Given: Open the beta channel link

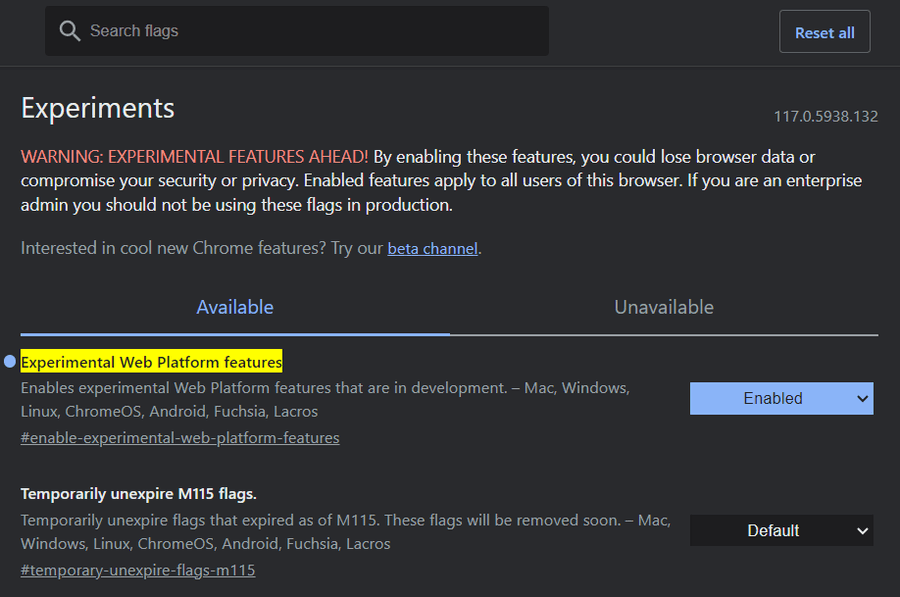Looking at the screenshot, I should tap(432, 249).
